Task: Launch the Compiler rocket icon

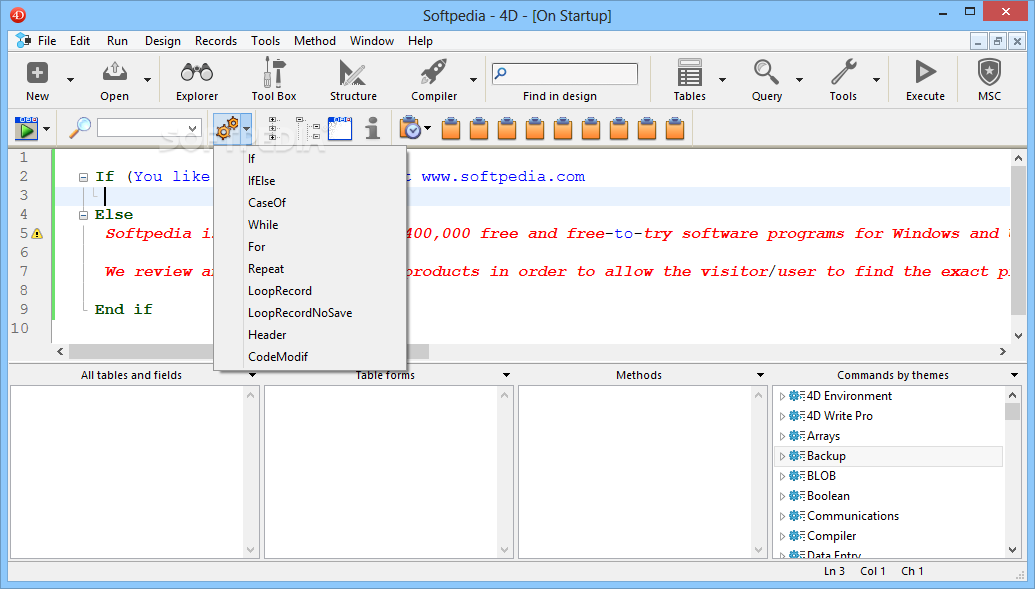Action: (434, 72)
